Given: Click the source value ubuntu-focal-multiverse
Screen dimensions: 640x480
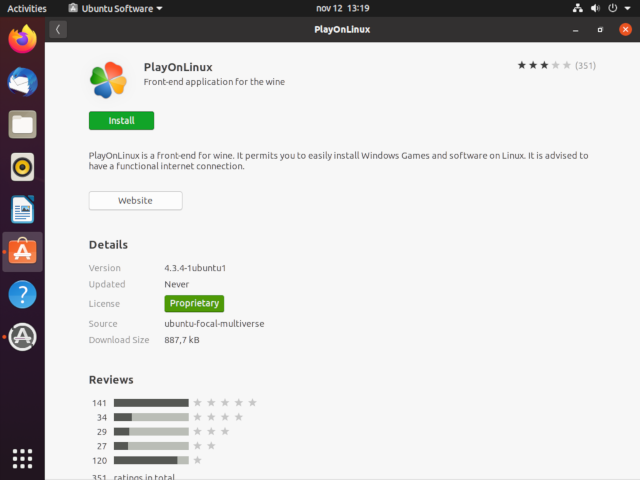Looking at the screenshot, I should click(x=214, y=324).
